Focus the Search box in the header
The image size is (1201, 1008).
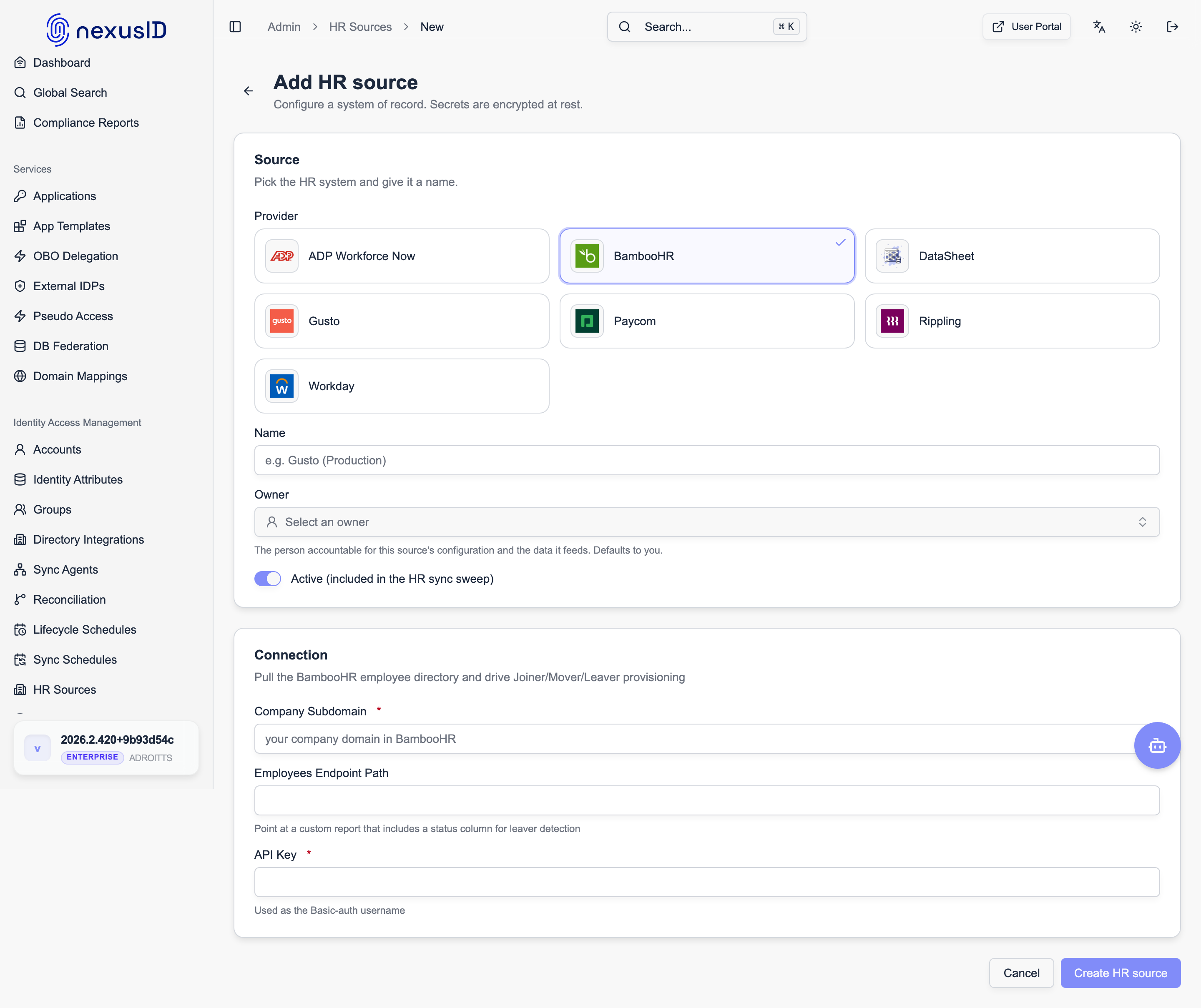707,27
